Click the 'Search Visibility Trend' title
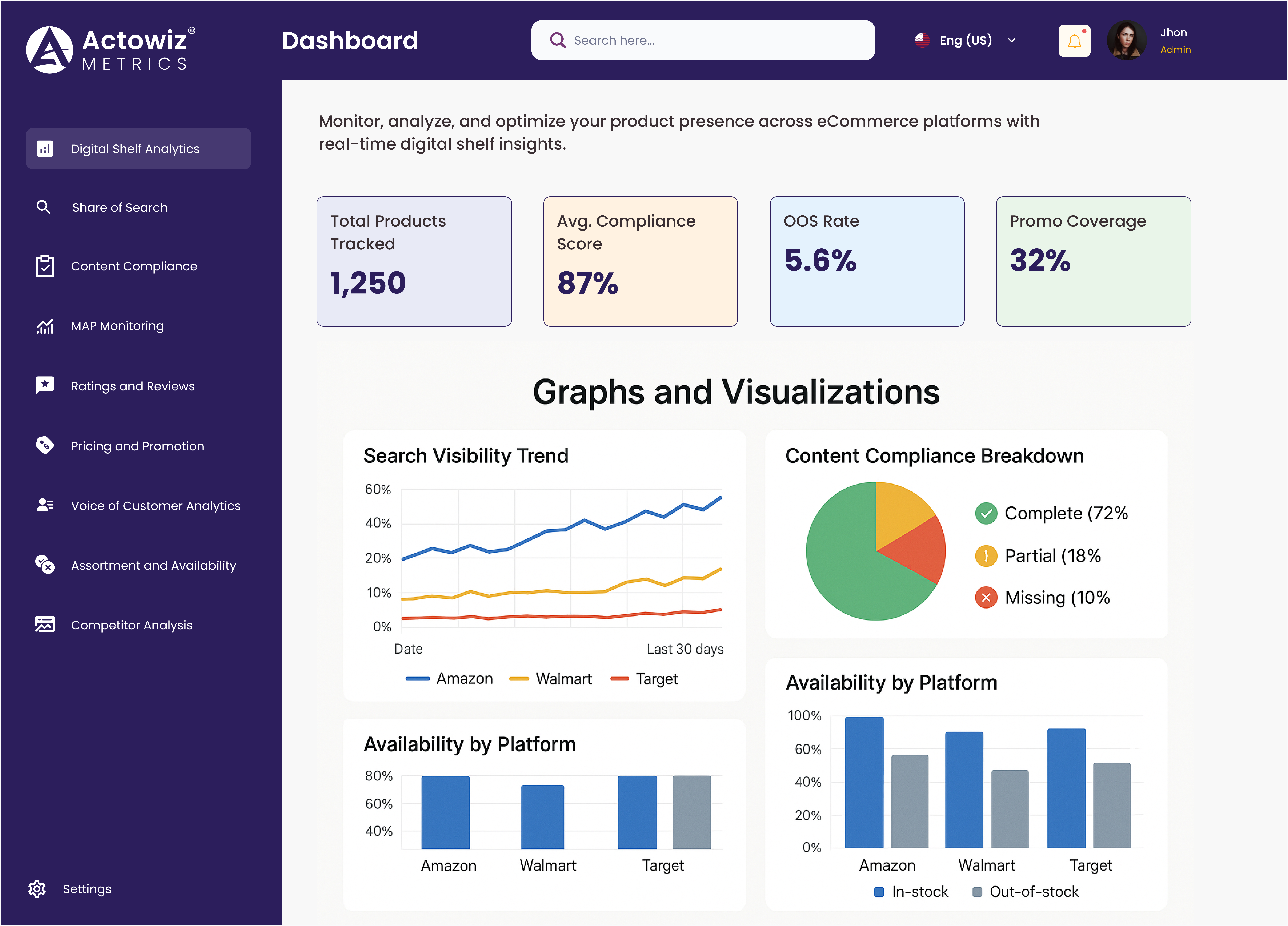Viewport: 1288px width, 926px height. click(466, 456)
